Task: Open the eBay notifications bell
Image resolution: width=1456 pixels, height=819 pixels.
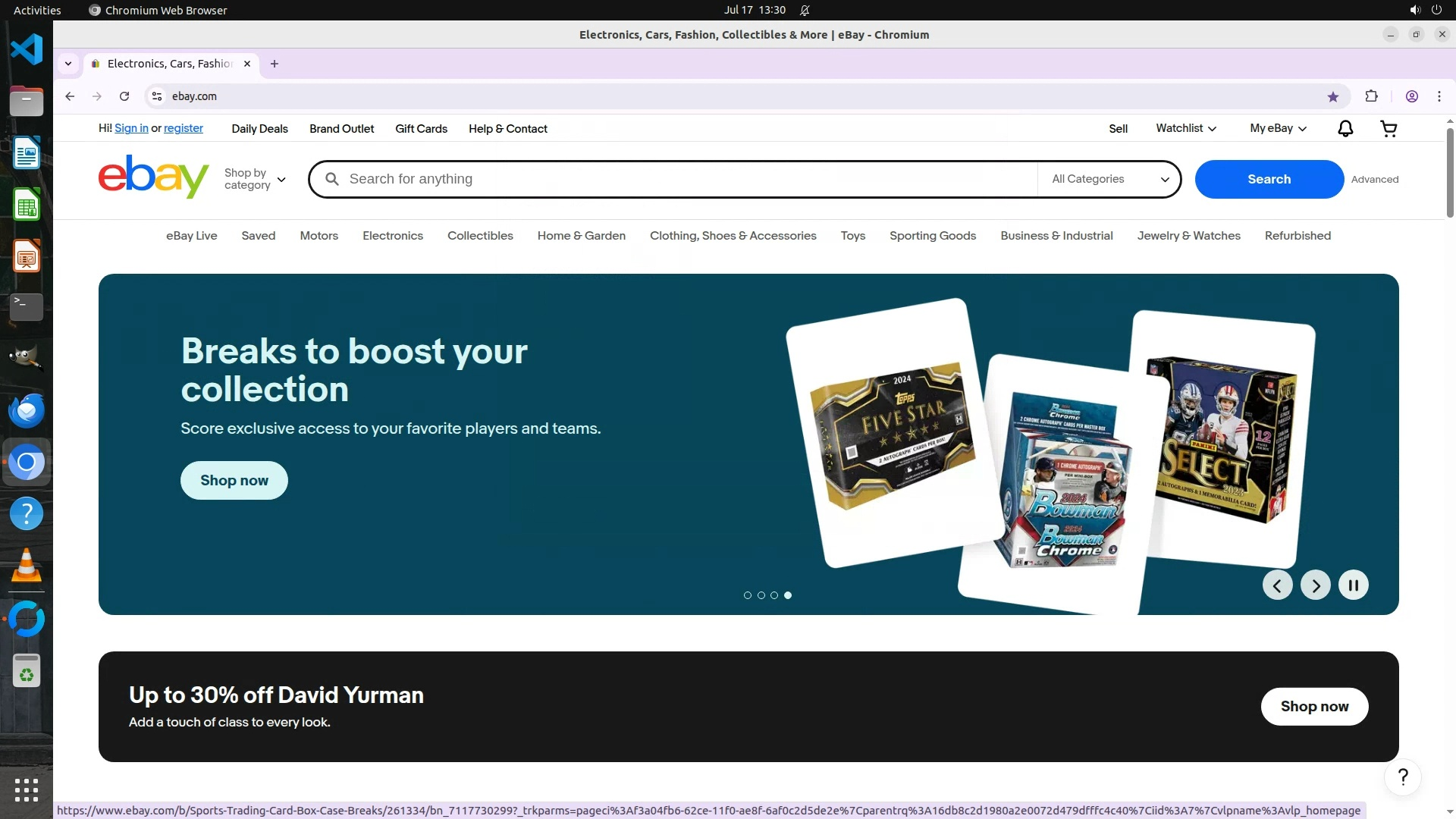Action: pos(1345,129)
